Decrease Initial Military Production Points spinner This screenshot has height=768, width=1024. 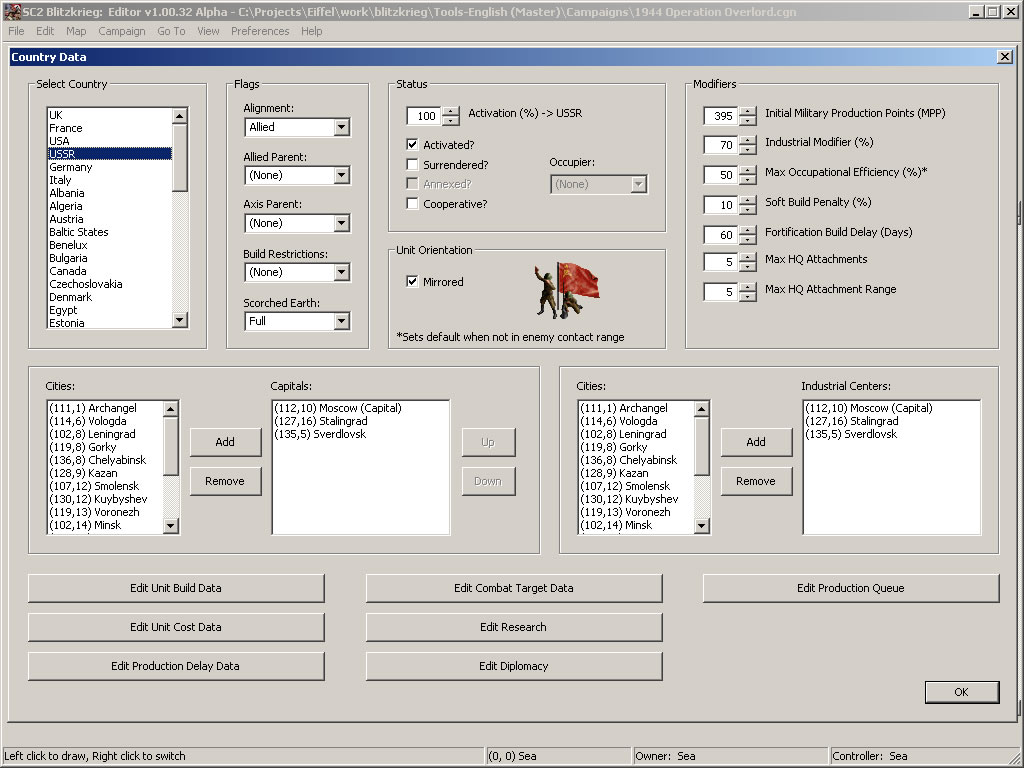point(748,121)
